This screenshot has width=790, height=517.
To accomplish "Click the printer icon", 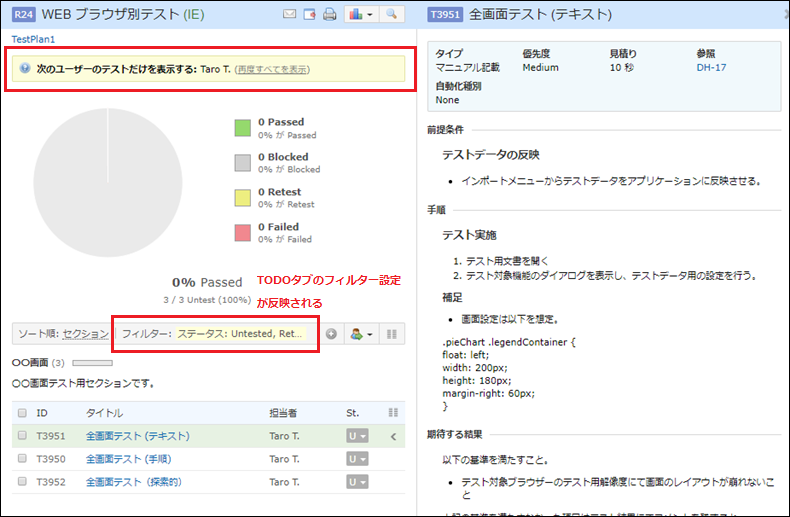I will coord(329,15).
